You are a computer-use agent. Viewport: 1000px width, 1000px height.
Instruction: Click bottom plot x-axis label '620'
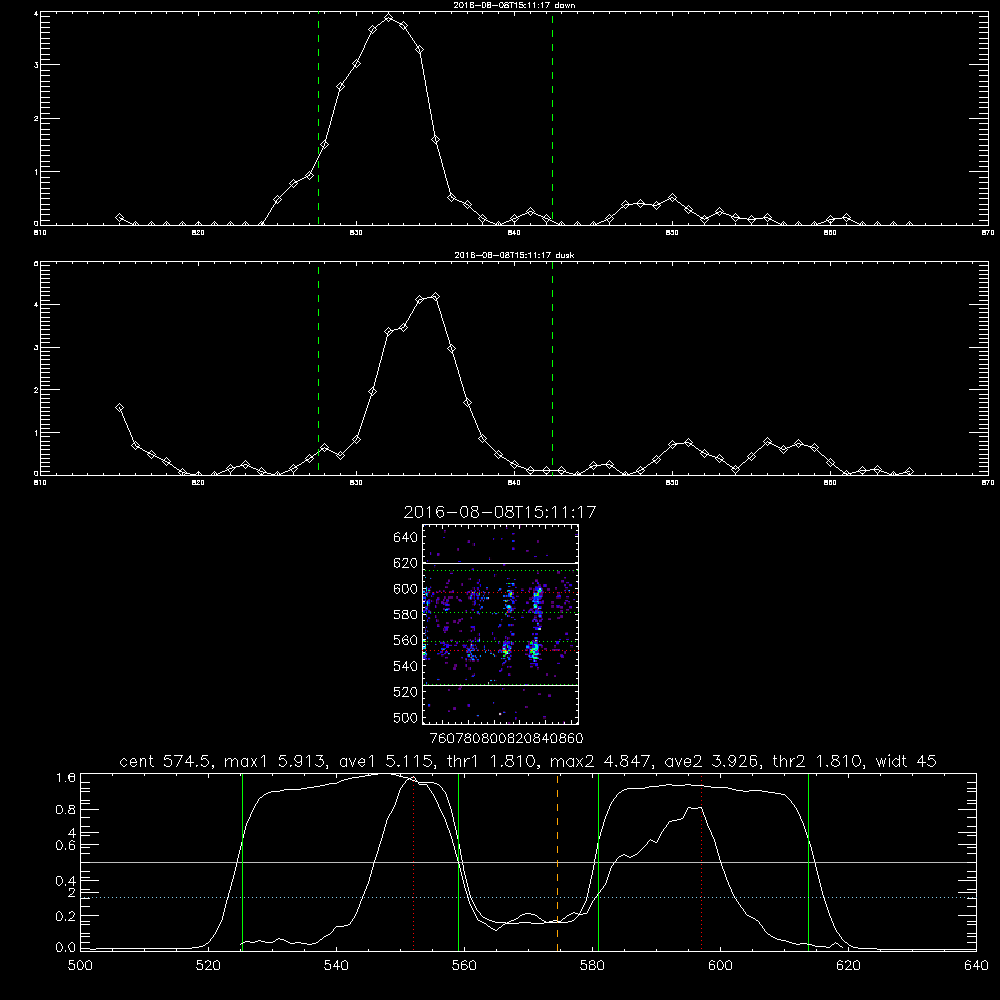click(848, 966)
